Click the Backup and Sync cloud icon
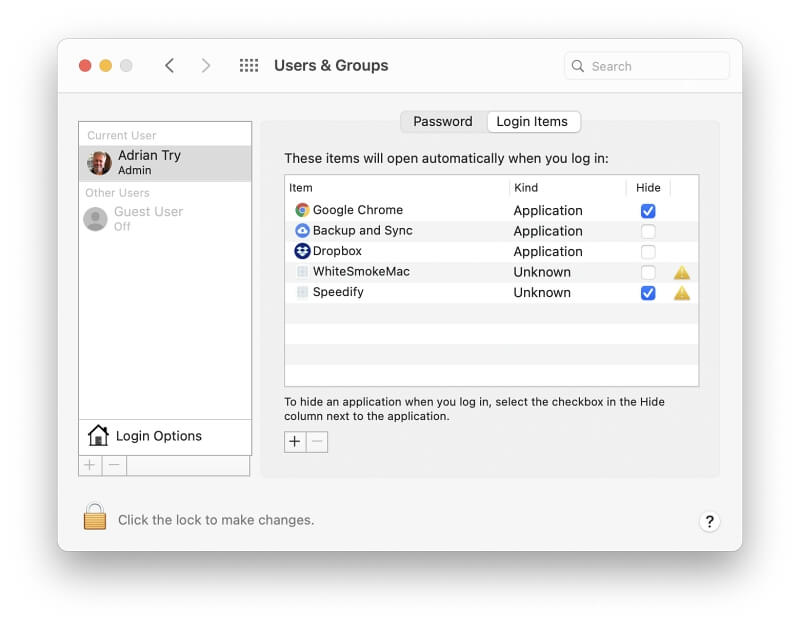 (x=302, y=231)
